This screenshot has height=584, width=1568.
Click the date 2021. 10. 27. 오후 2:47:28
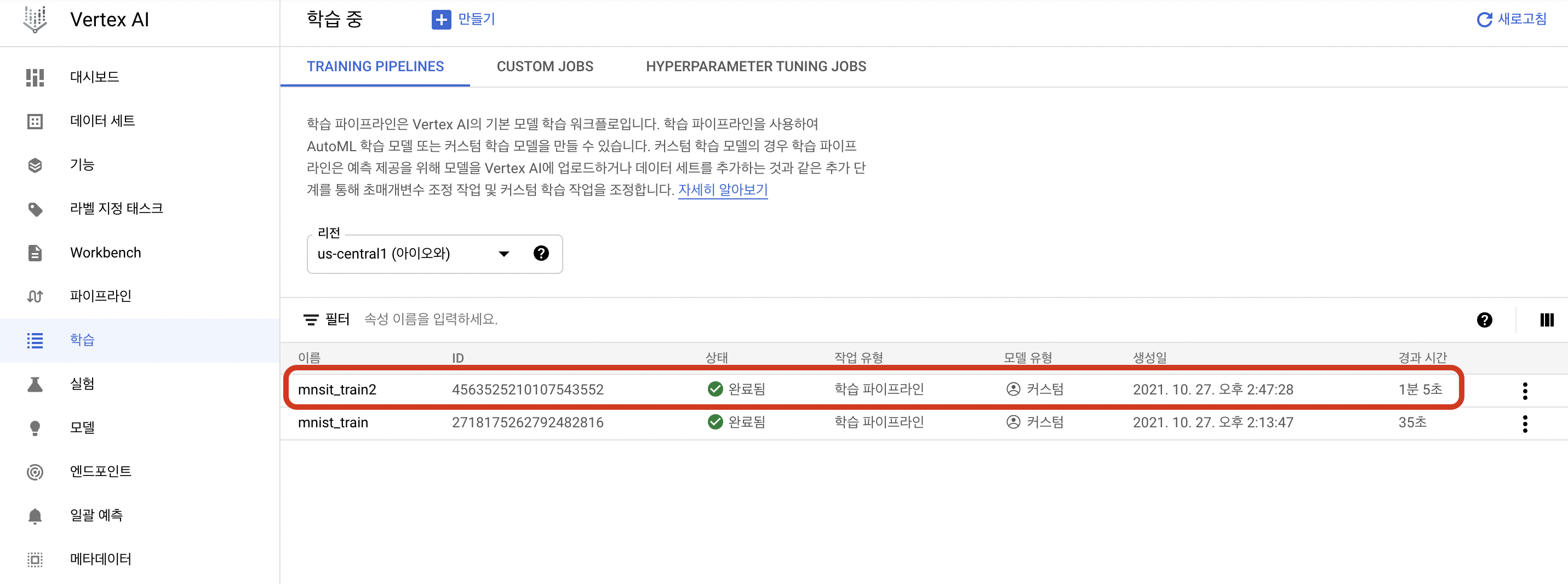1212,390
